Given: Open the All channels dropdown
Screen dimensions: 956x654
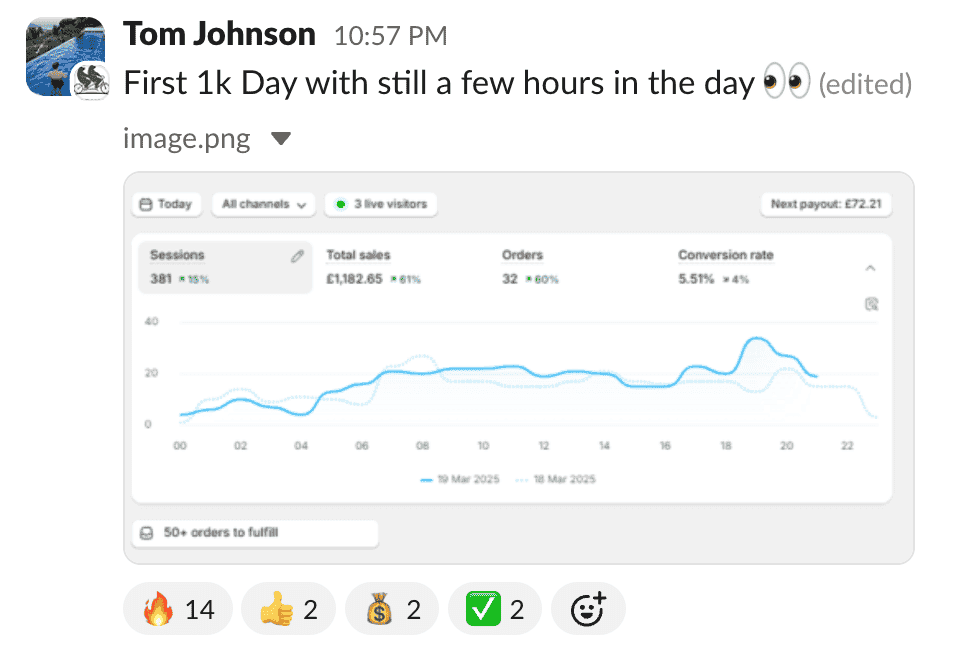Looking at the screenshot, I should [263, 204].
